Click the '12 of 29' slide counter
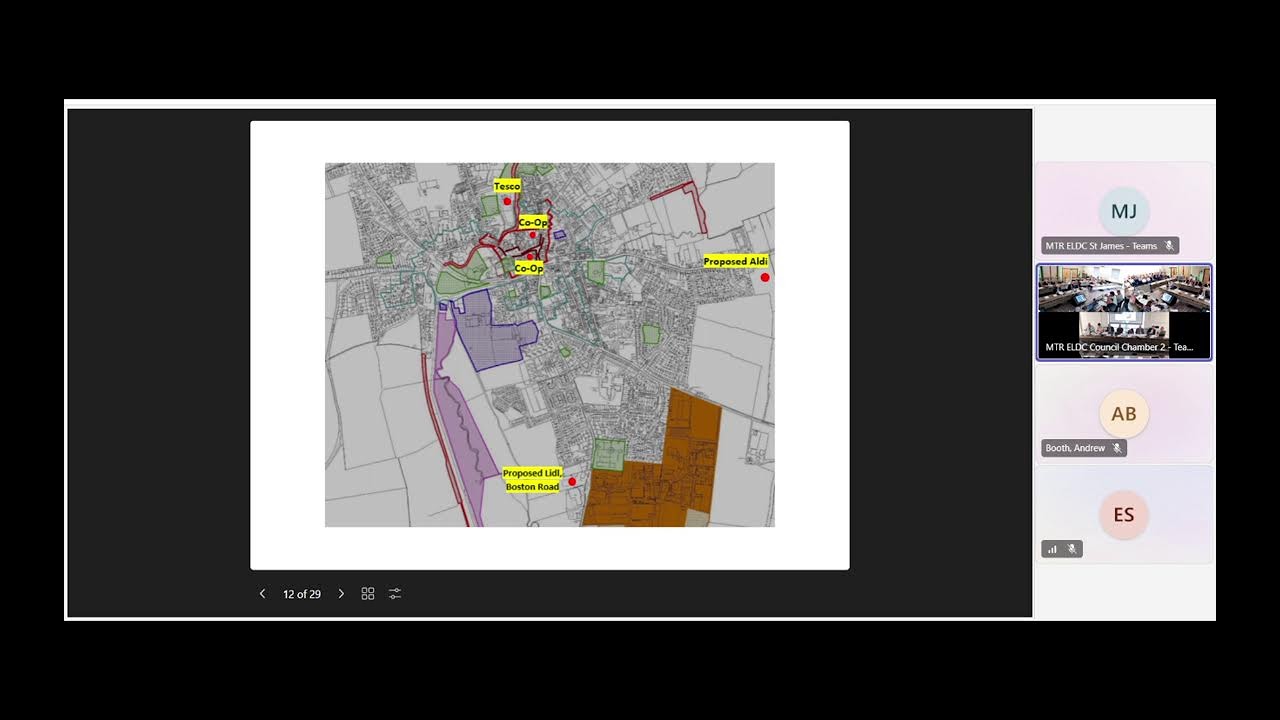Screen dimensions: 1280x720 (302, 594)
